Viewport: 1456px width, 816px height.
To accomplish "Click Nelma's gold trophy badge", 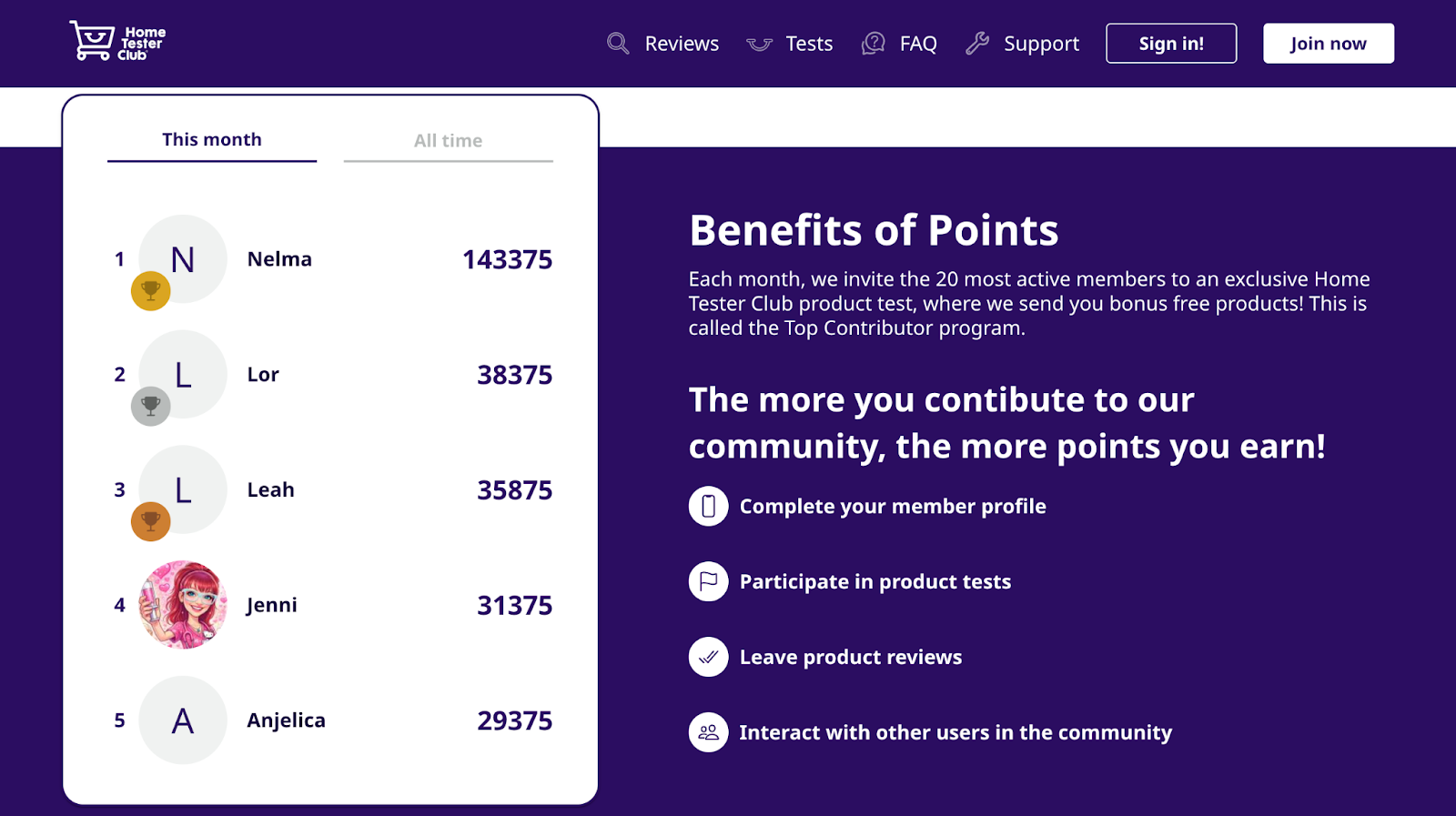I will coord(151,291).
